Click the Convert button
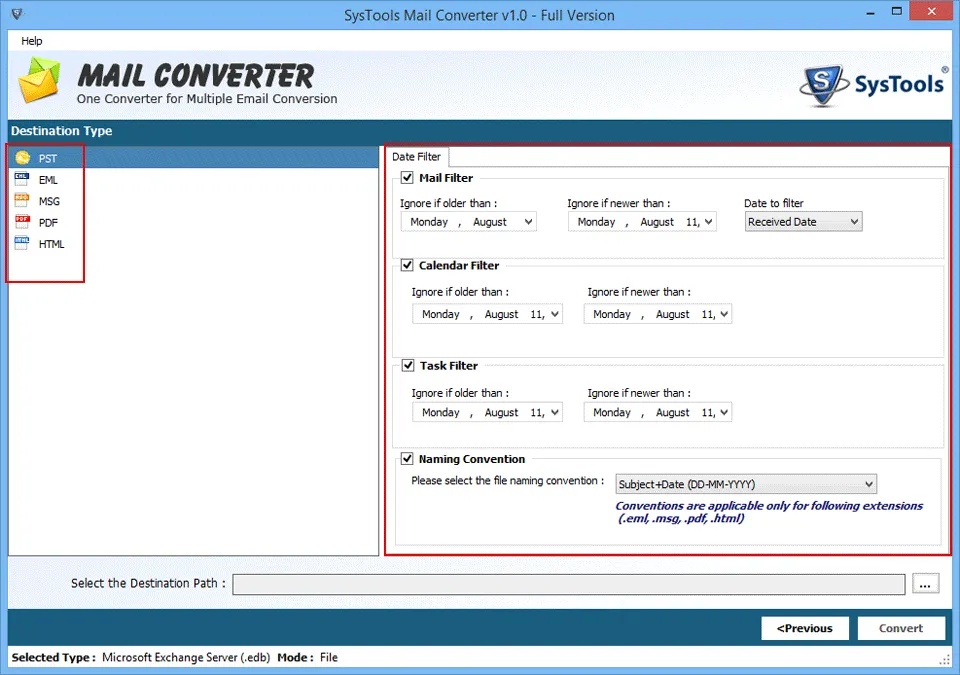Image resolution: width=960 pixels, height=675 pixels. pyautogui.click(x=901, y=628)
